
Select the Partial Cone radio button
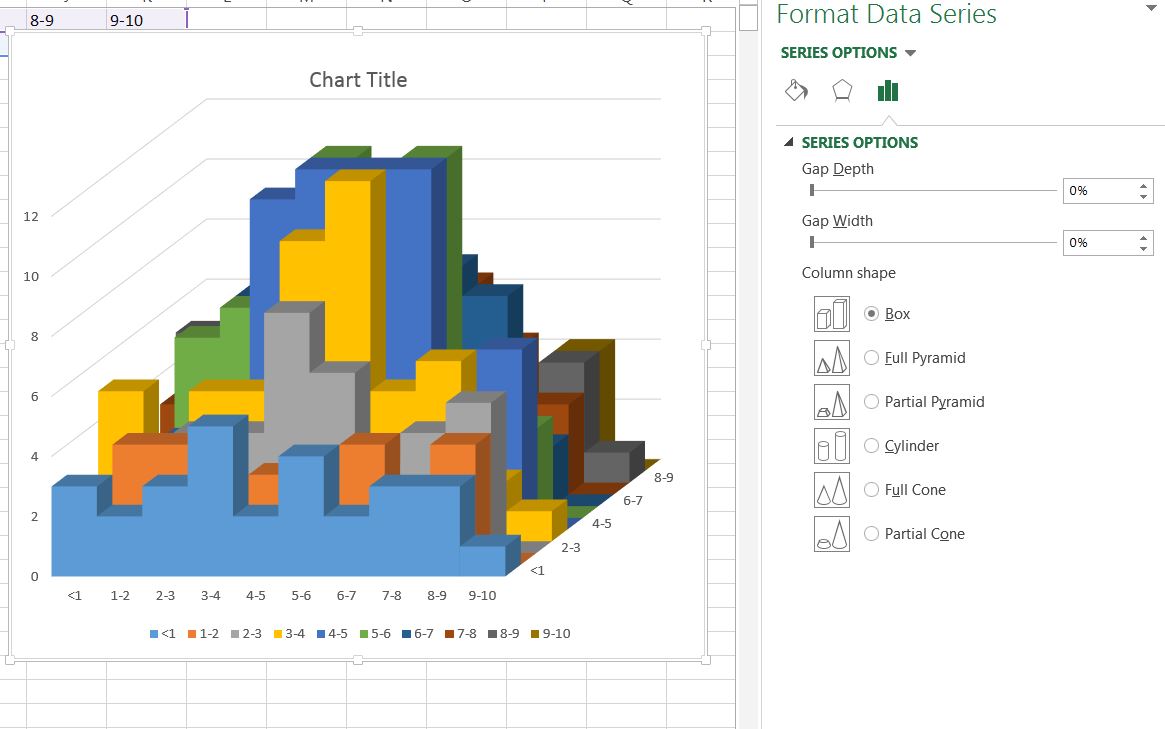(872, 534)
